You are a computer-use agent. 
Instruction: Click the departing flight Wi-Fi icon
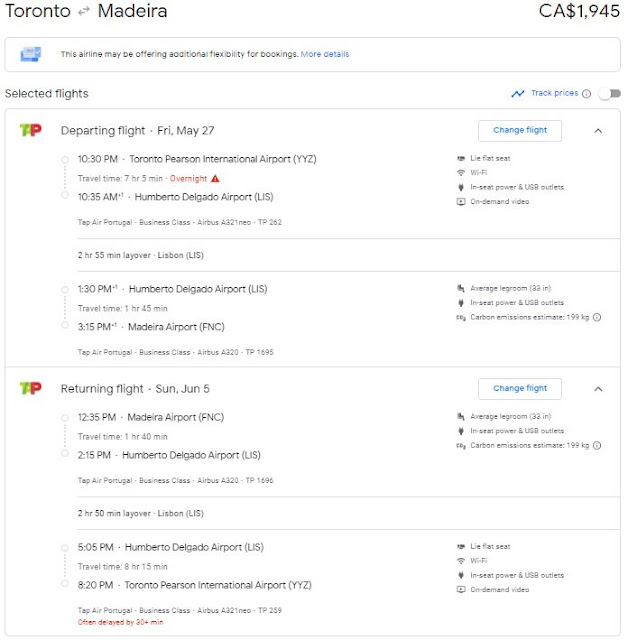click(461, 173)
